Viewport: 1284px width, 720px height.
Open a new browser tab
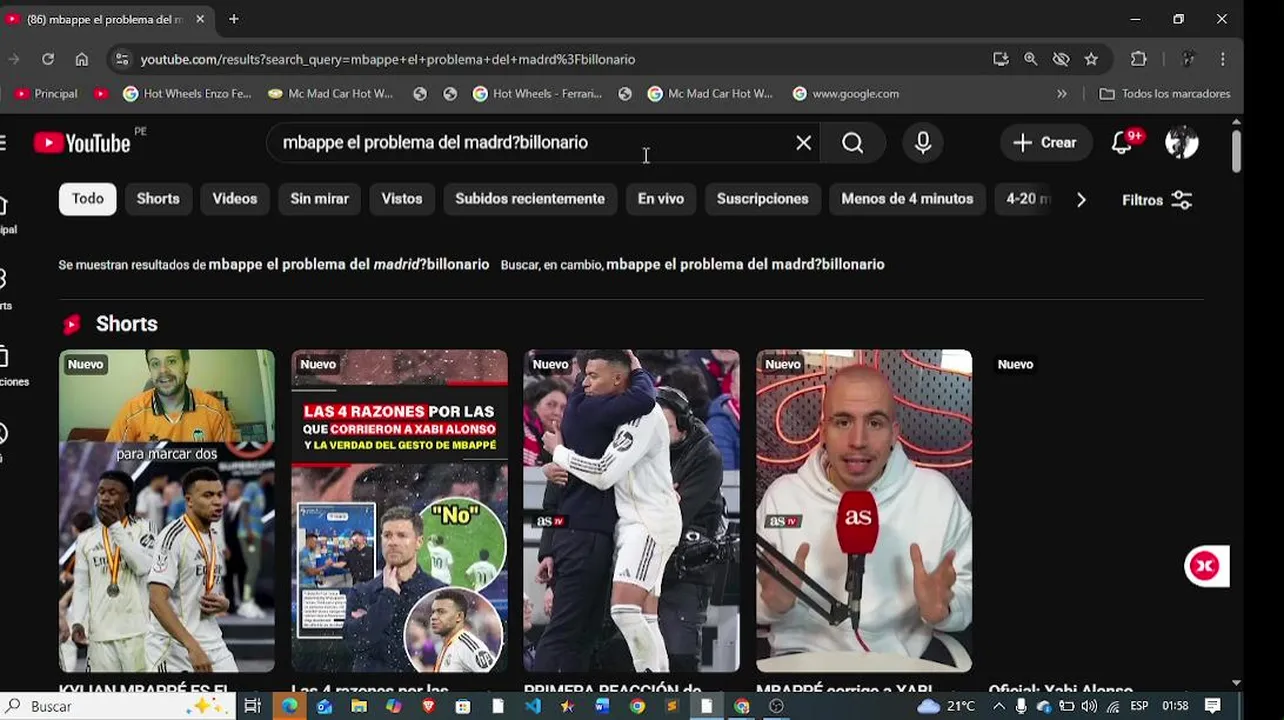coord(234,19)
